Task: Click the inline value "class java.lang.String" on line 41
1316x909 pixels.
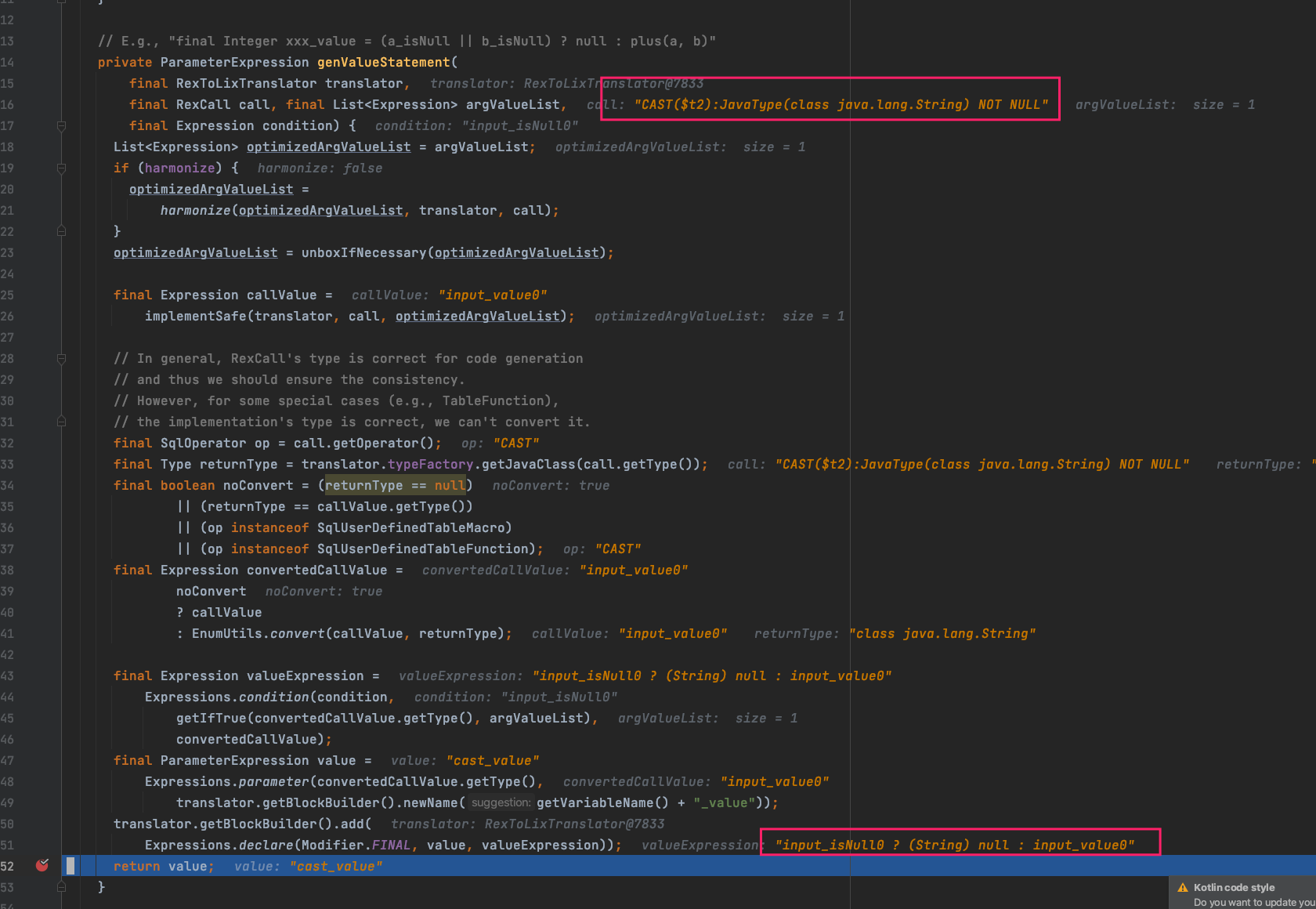Action: point(942,633)
